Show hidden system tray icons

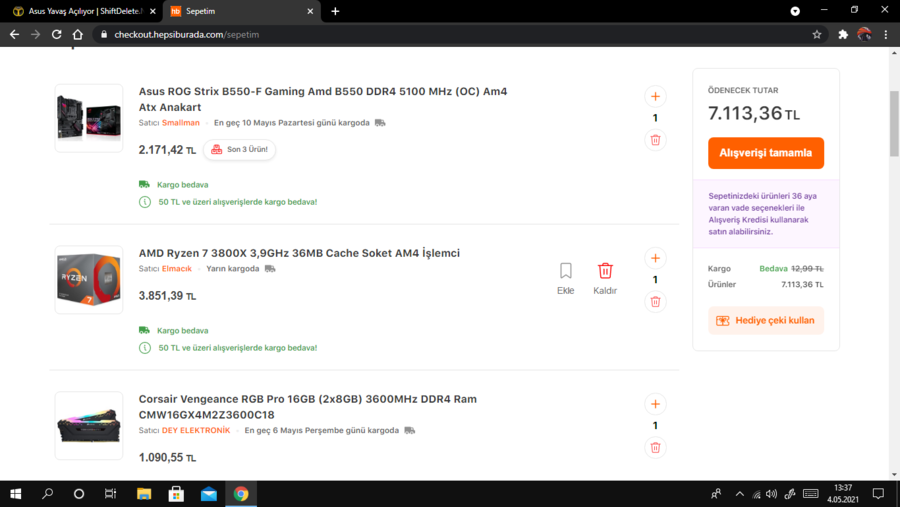click(739, 494)
